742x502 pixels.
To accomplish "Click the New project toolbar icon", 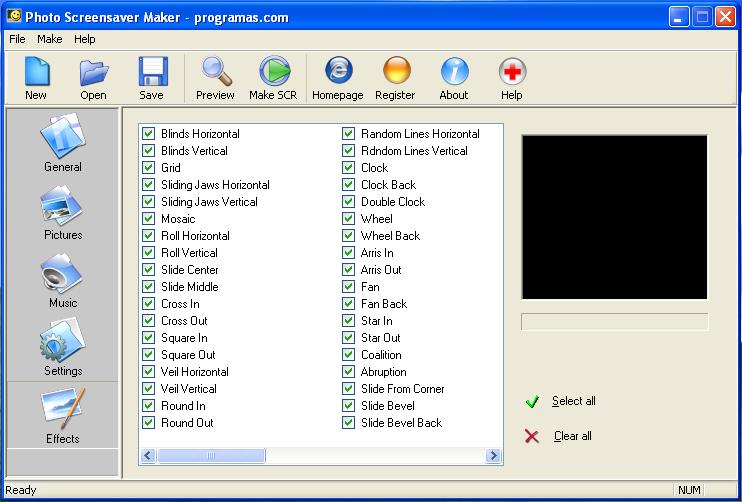I will 36,71.
